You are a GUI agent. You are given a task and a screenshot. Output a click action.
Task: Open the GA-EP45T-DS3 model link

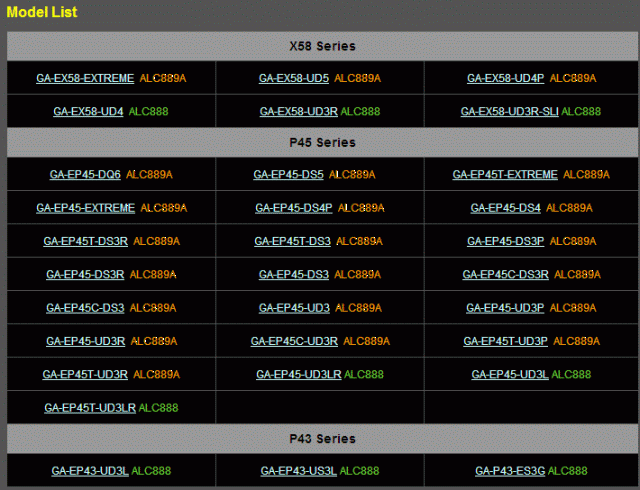coord(293,241)
